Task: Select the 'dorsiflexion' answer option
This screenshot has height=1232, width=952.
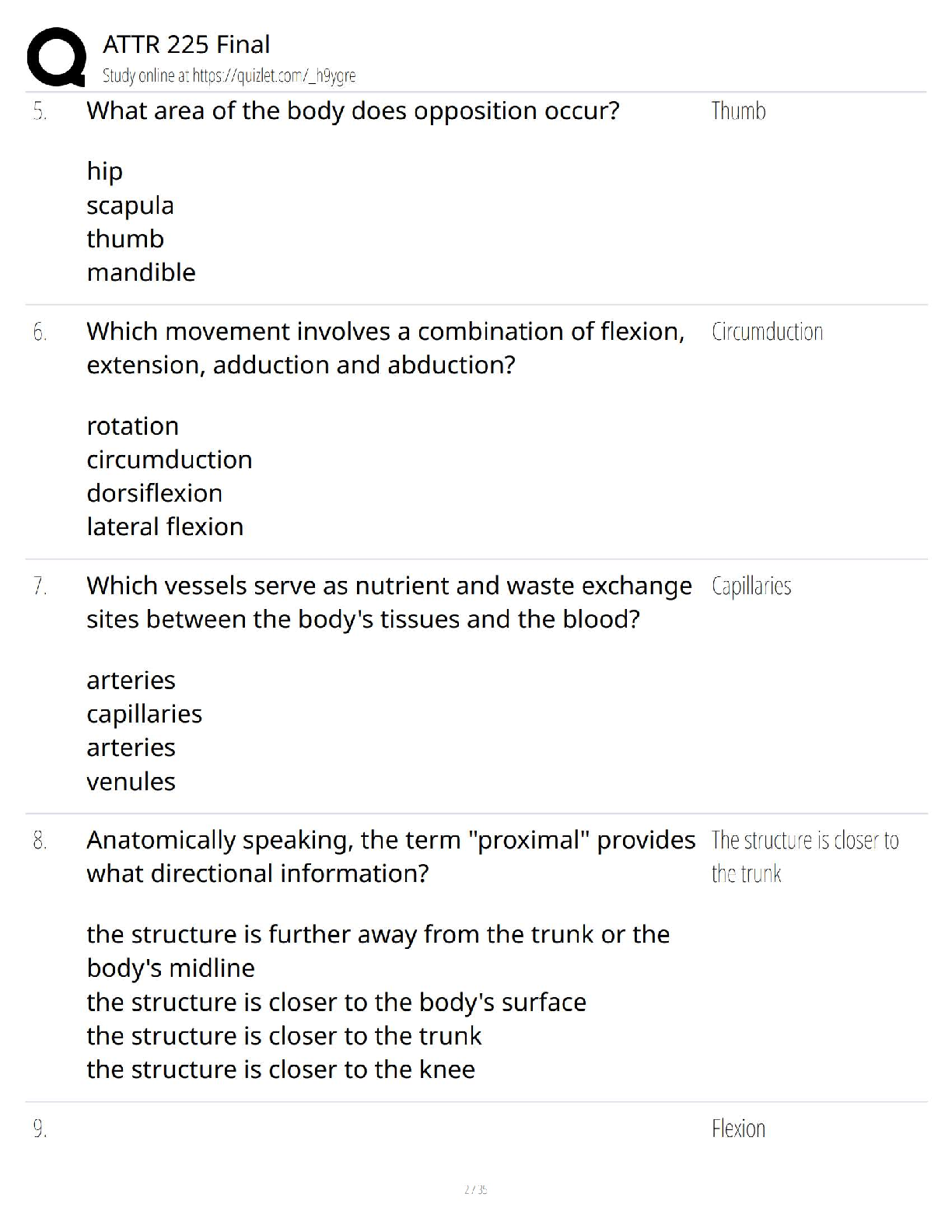Action: click(154, 493)
